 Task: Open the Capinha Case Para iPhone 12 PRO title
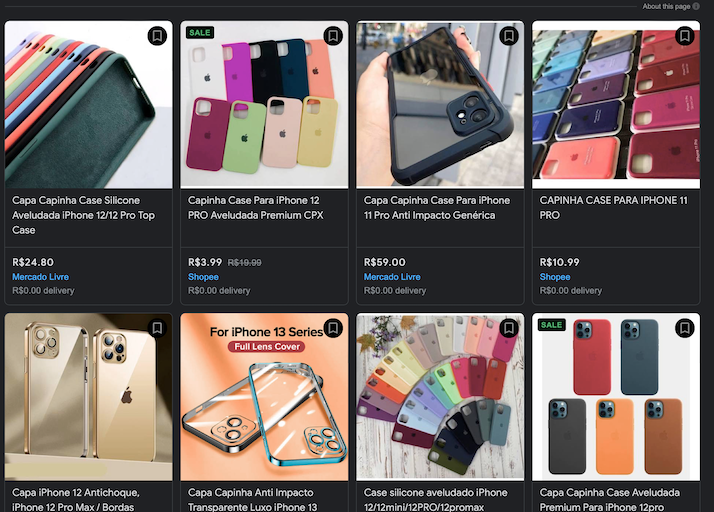(x=255, y=208)
